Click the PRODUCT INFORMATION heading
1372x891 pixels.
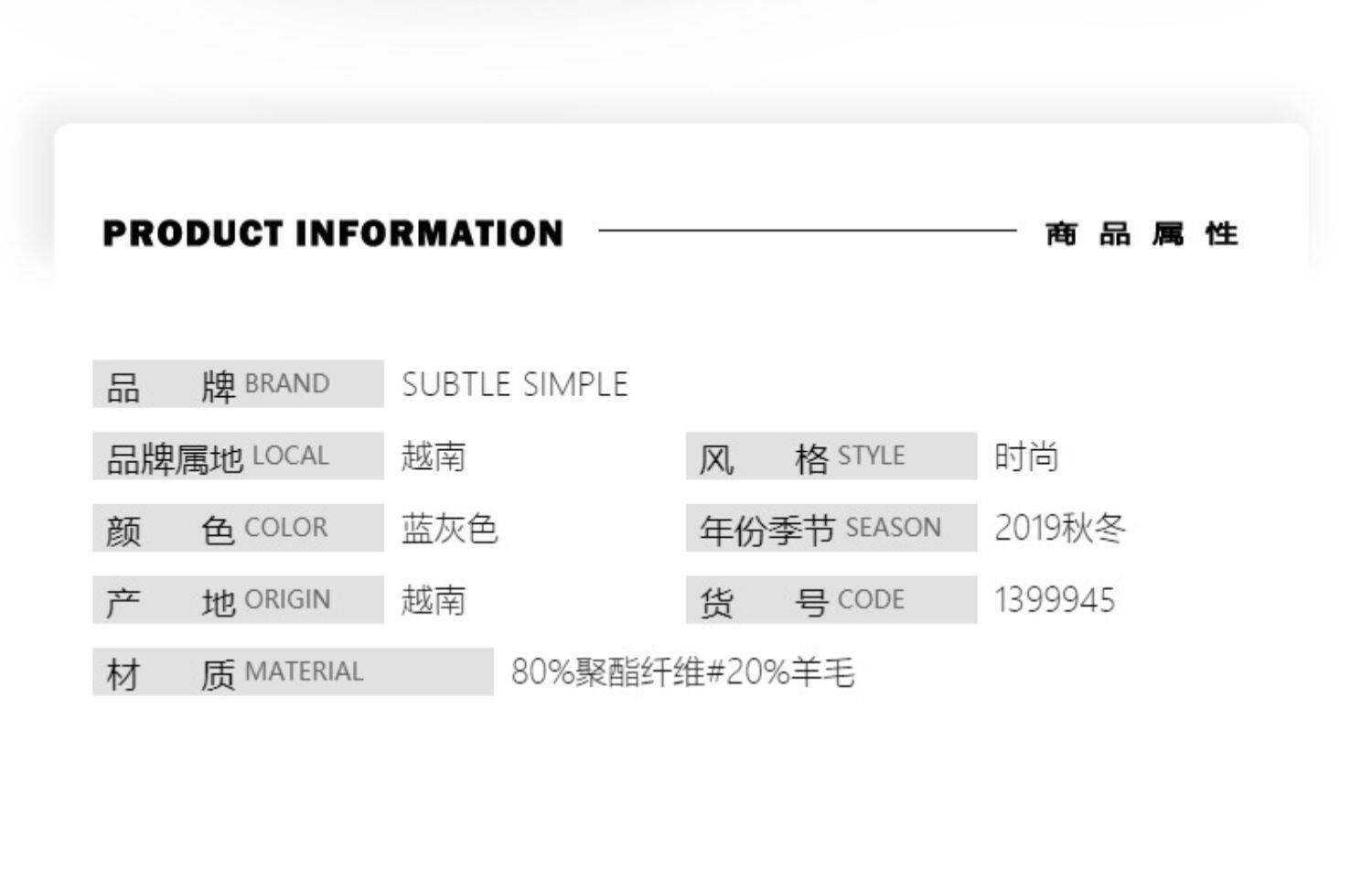[x=333, y=233]
